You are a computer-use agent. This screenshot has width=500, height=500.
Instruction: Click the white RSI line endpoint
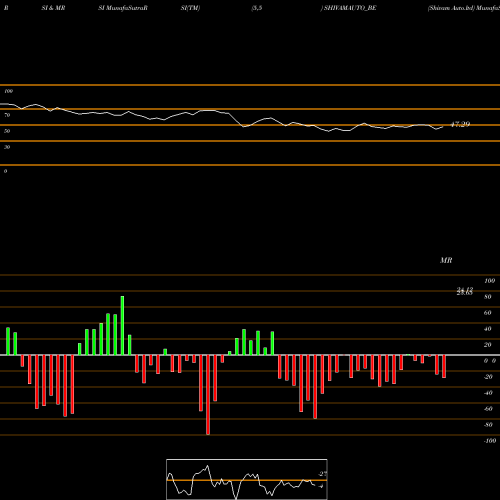click(443, 127)
